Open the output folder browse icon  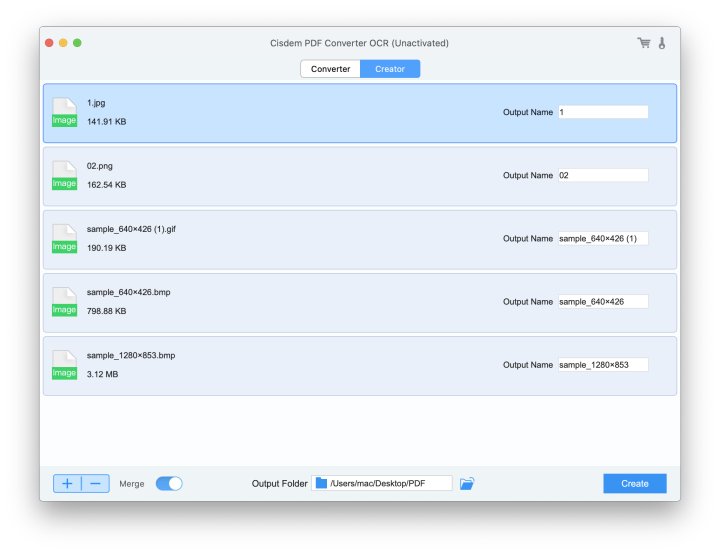[467, 484]
